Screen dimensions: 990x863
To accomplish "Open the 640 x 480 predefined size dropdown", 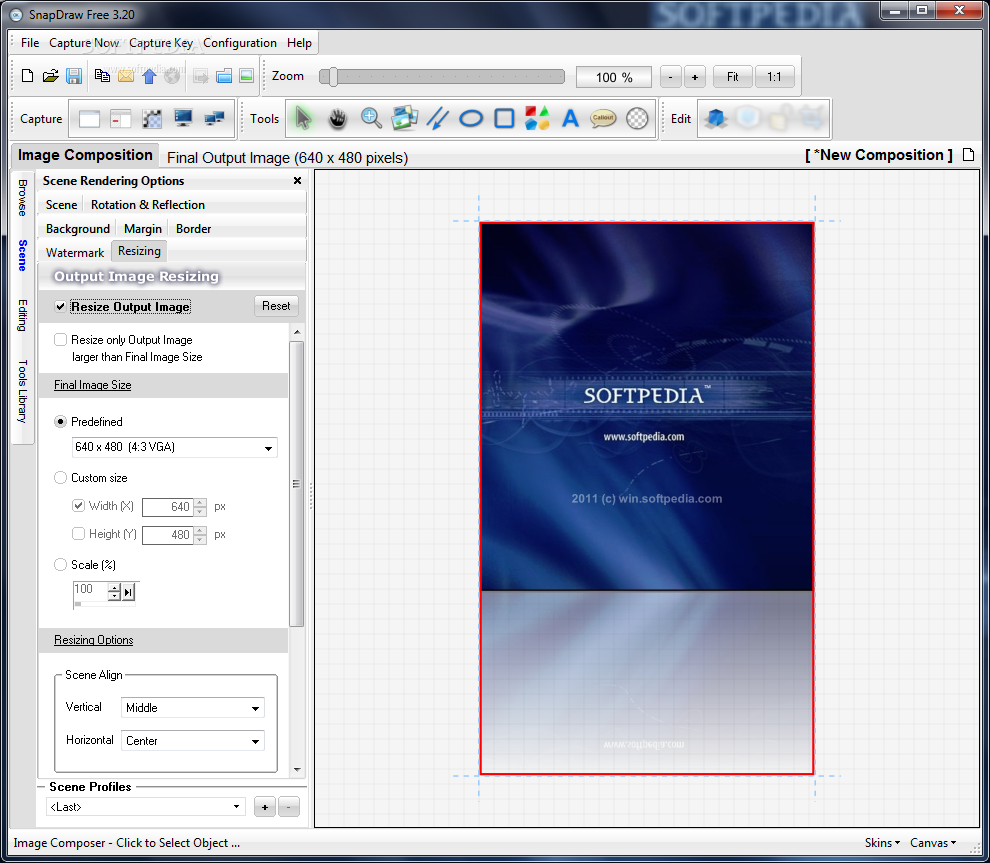I will pyautogui.click(x=174, y=448).
